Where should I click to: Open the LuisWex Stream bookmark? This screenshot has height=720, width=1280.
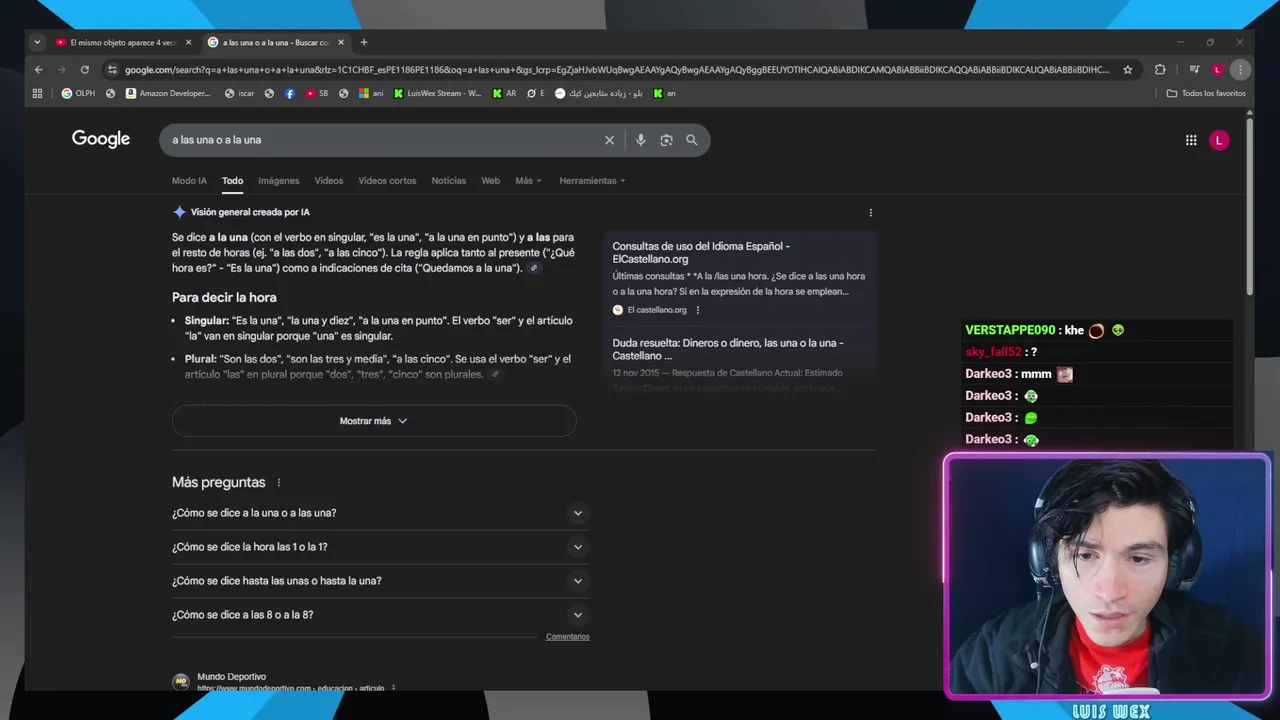437,93
